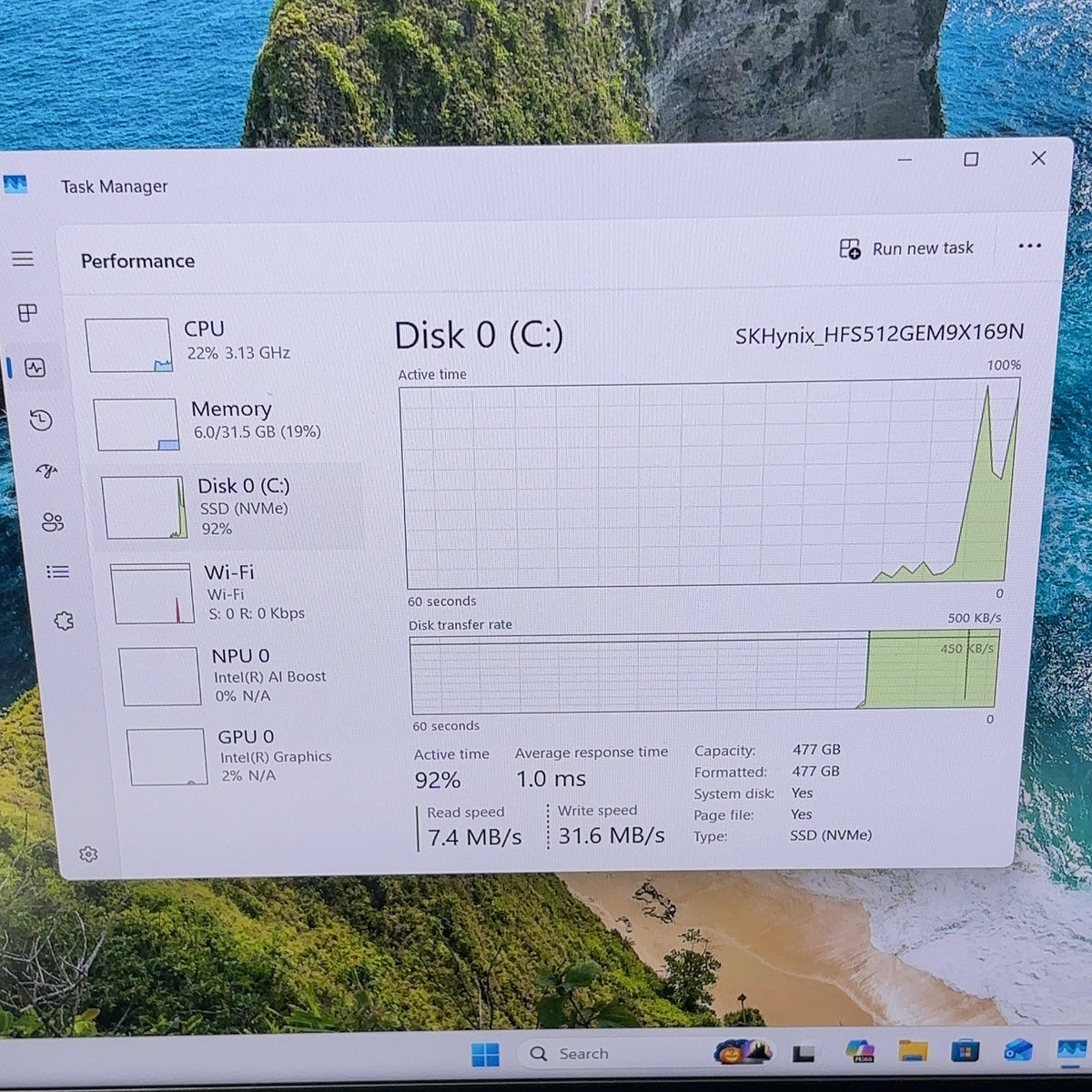Open Outlook from the taskbar
This screenshot has height=1092, width=1092.
pos(1017,1052)
